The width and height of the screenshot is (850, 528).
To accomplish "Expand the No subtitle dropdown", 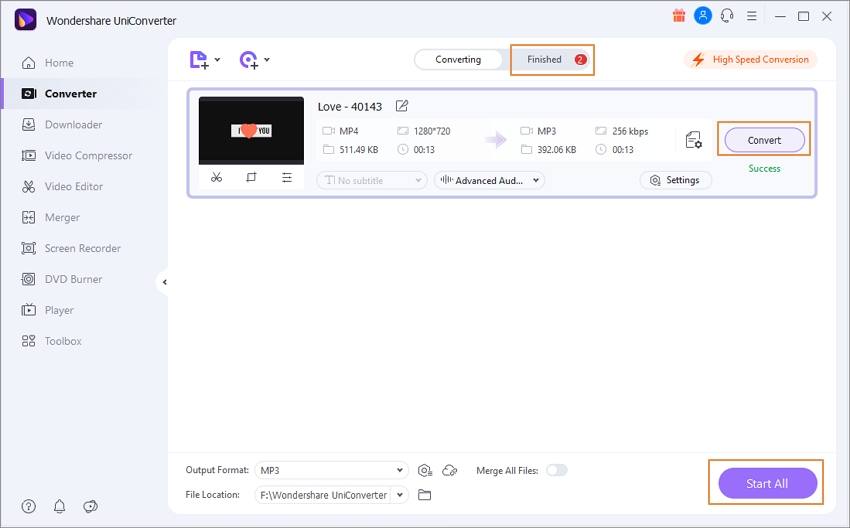I will coord(372,181).
